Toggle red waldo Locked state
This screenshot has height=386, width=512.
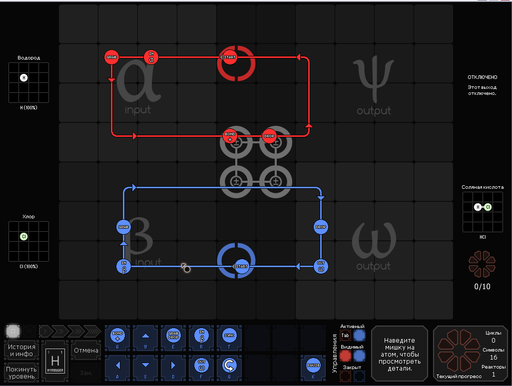[x=345, y=376]
